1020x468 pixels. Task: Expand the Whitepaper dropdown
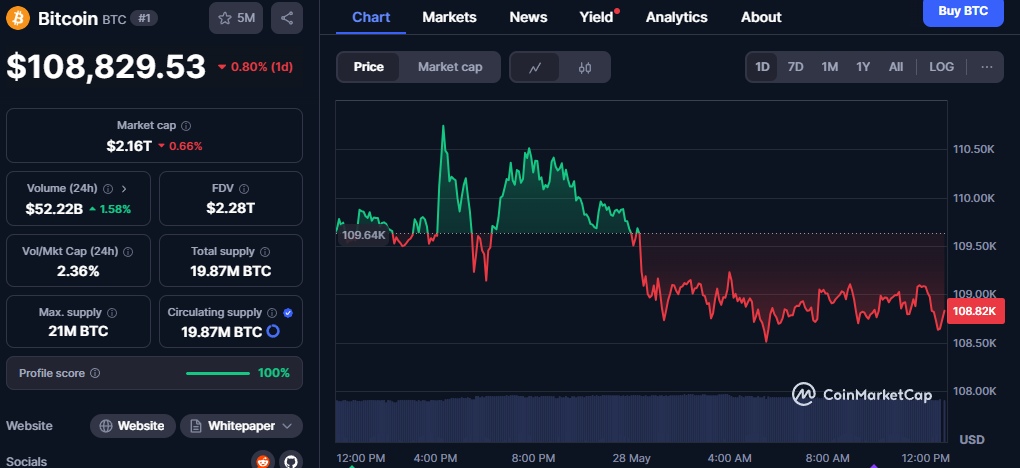point(241,426)
